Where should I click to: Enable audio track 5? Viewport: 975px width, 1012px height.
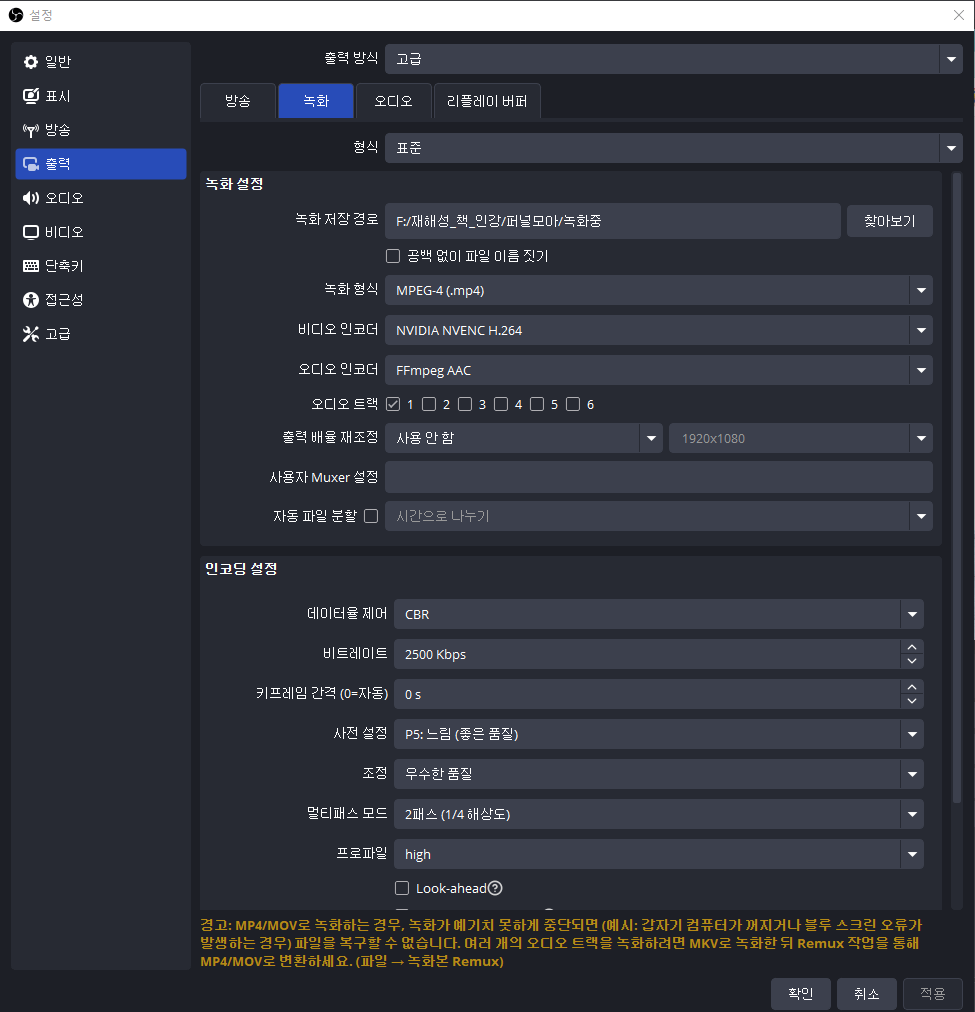click(537, 405)
